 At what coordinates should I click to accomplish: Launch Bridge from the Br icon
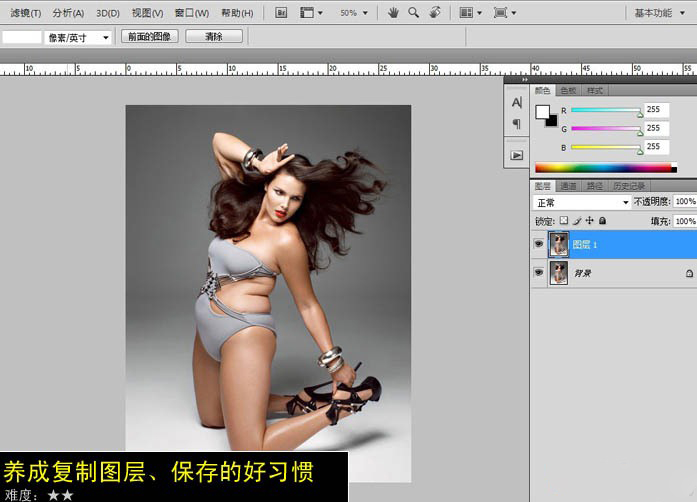point(280,13)
